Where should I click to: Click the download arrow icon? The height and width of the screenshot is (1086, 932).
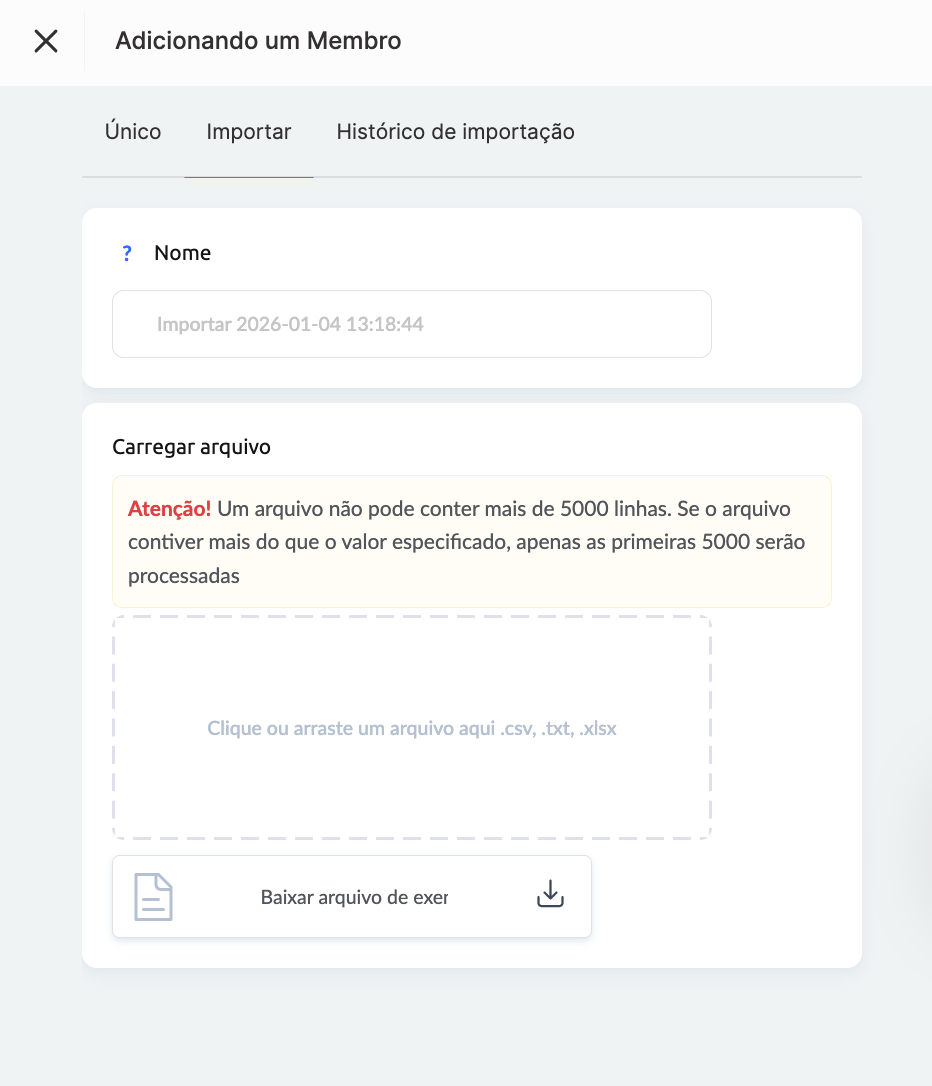tap(550, 895)
